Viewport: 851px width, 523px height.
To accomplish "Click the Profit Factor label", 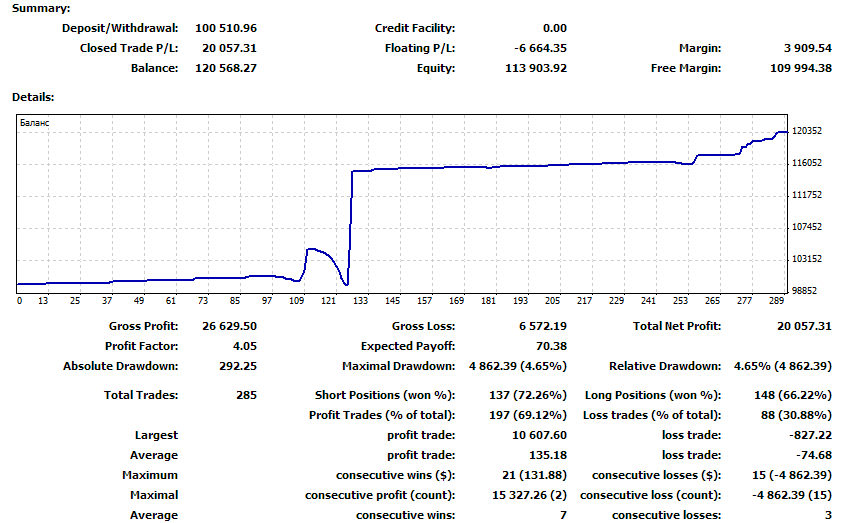I will [x=141, y=346].
